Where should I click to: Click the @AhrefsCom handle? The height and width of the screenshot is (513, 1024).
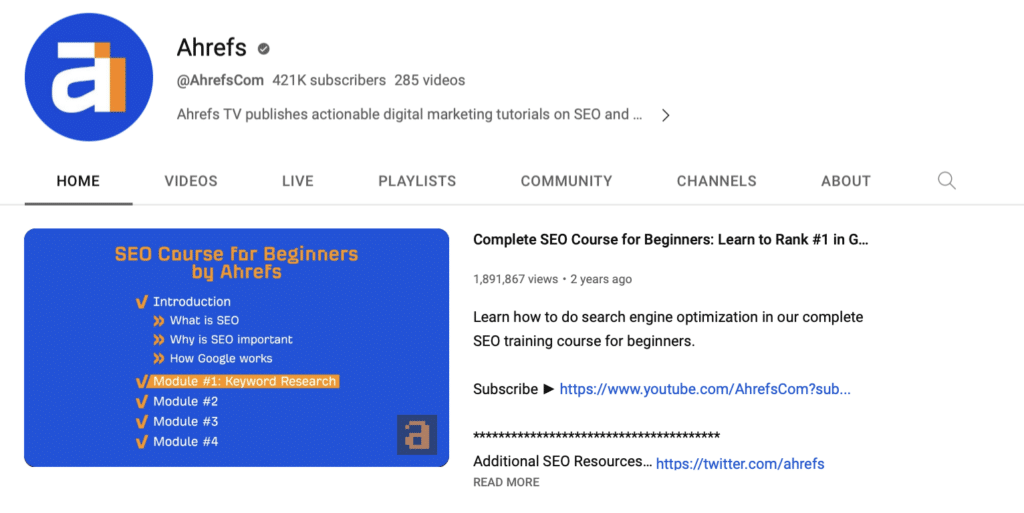point(220,80)
